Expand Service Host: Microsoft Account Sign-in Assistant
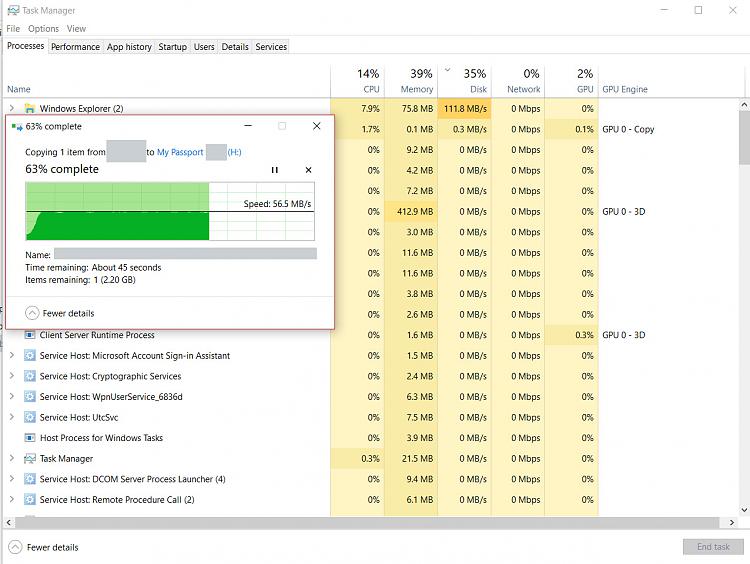 click(x=12, y=355)
